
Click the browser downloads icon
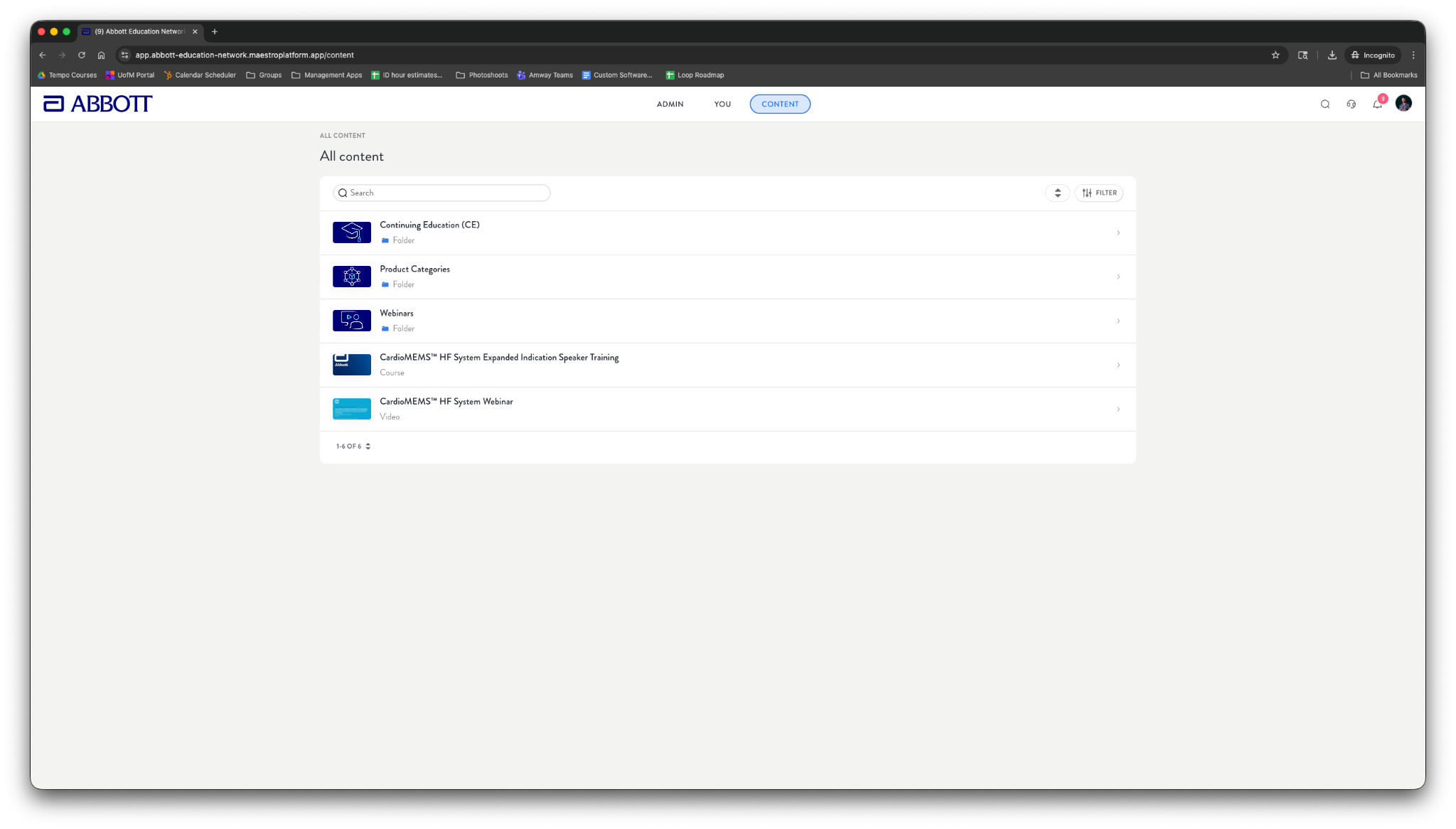click(1332, 55)
